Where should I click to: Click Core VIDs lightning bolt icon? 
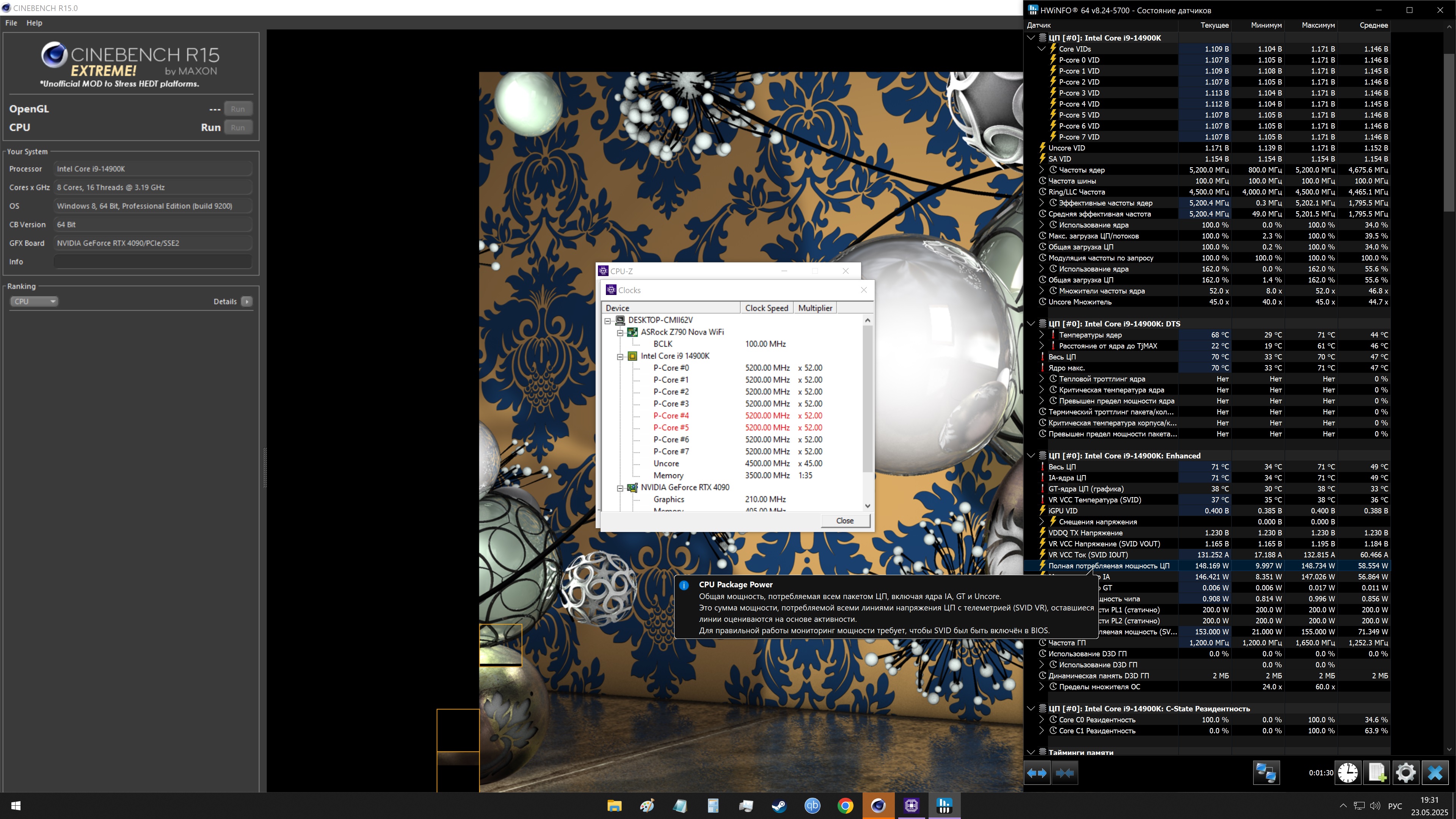[1053, 49]
